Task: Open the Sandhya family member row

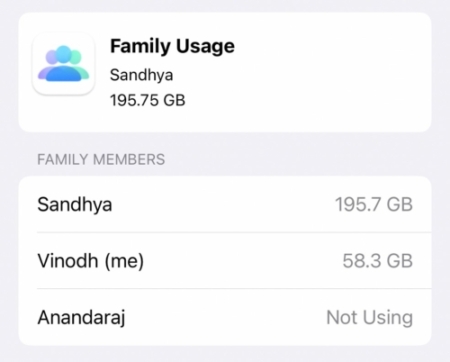Action: pos(225,204)
